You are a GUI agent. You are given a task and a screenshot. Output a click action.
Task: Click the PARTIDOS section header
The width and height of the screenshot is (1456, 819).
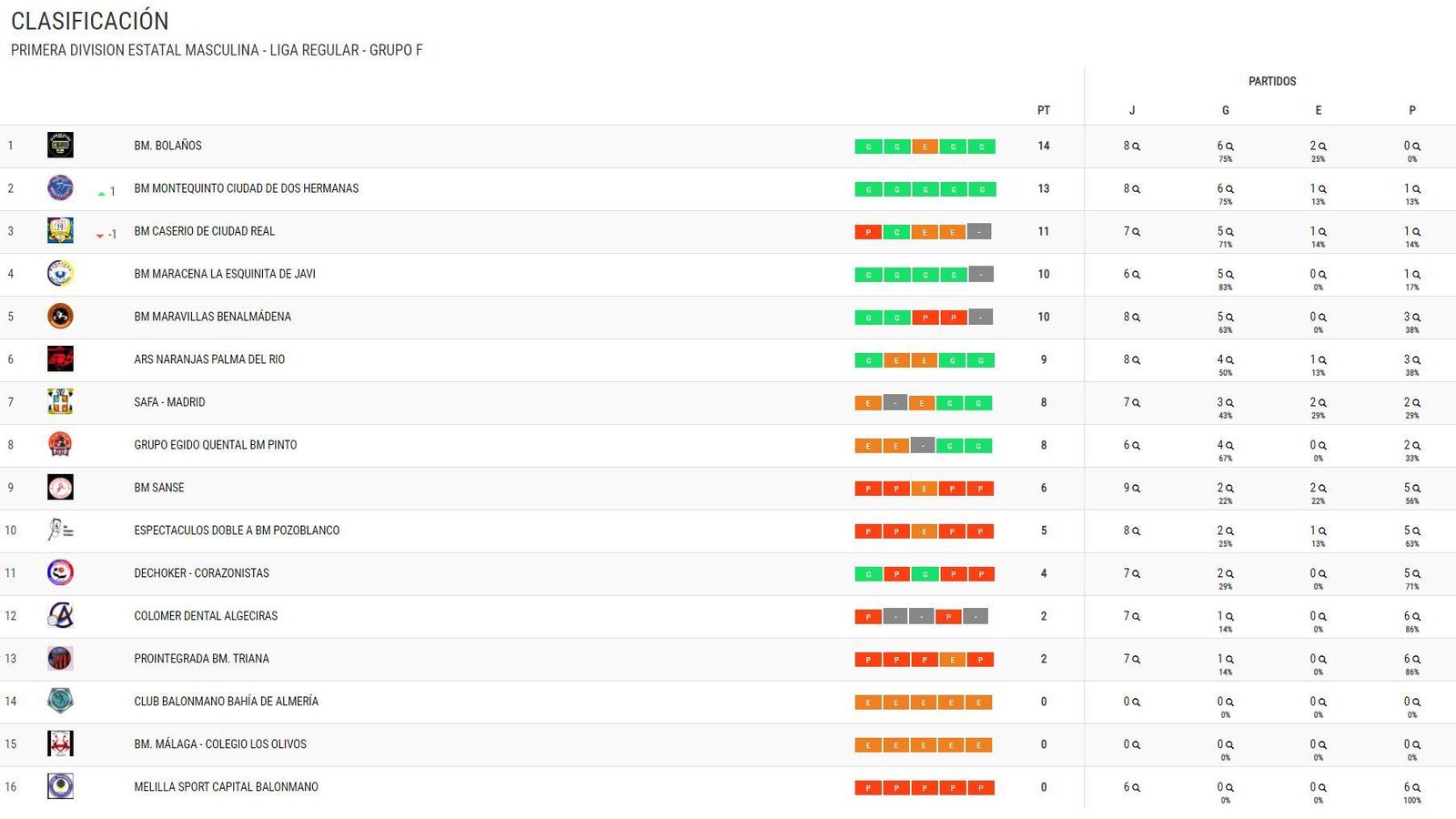[x=1271, y=81]
